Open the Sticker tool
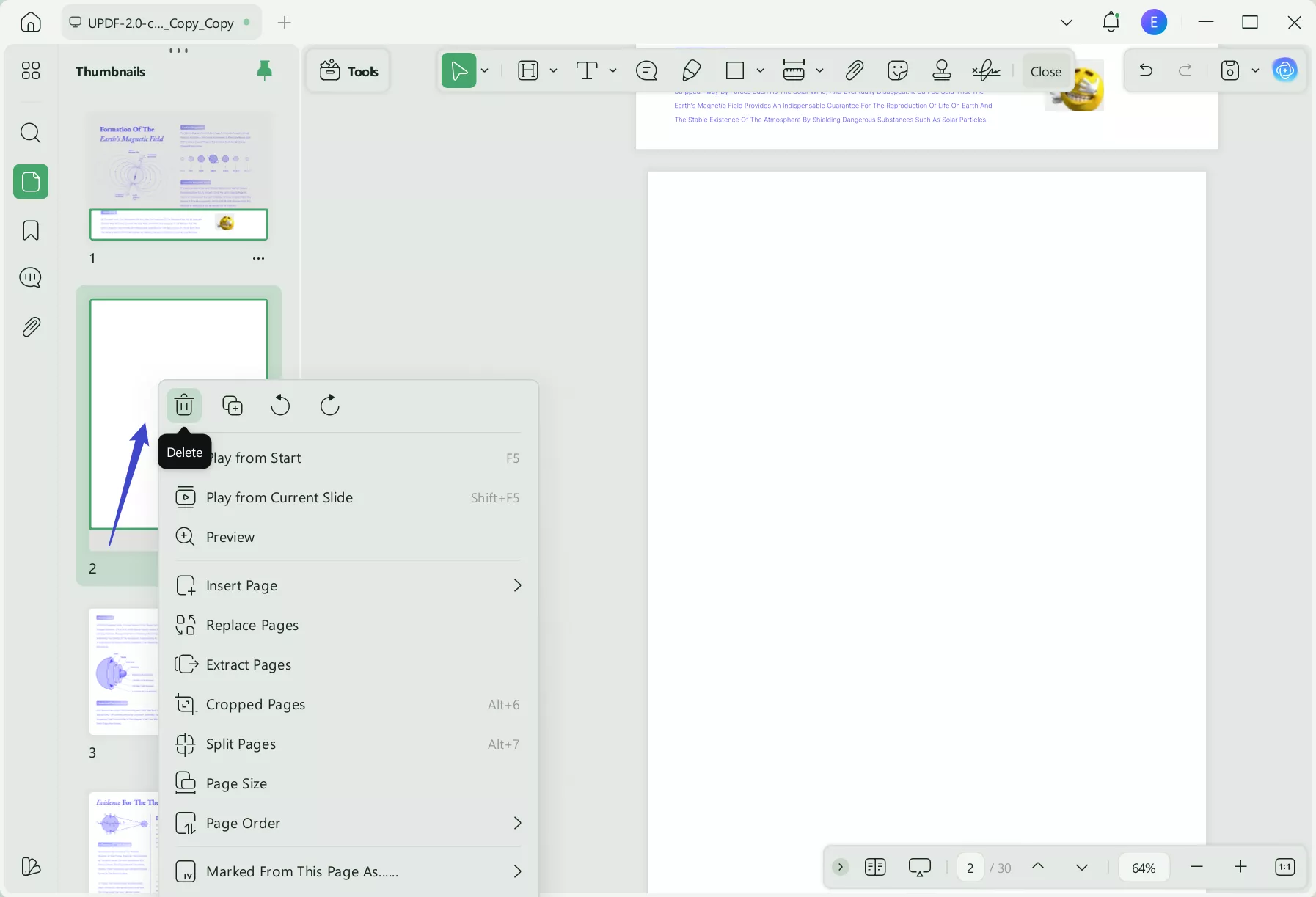Image resolution: width=1316 pixels, height=897 pixels. pos(899,70)
